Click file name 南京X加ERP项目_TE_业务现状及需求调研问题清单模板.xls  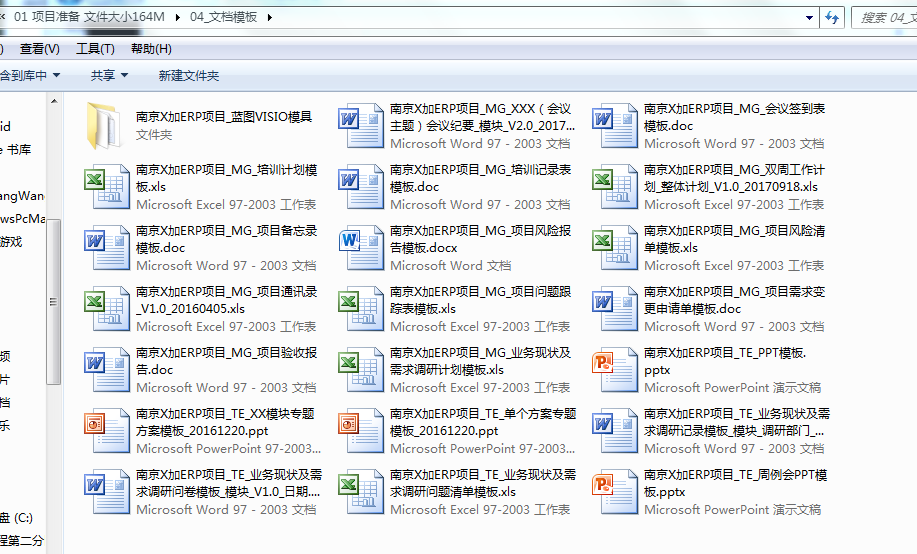tap(483, 483)
